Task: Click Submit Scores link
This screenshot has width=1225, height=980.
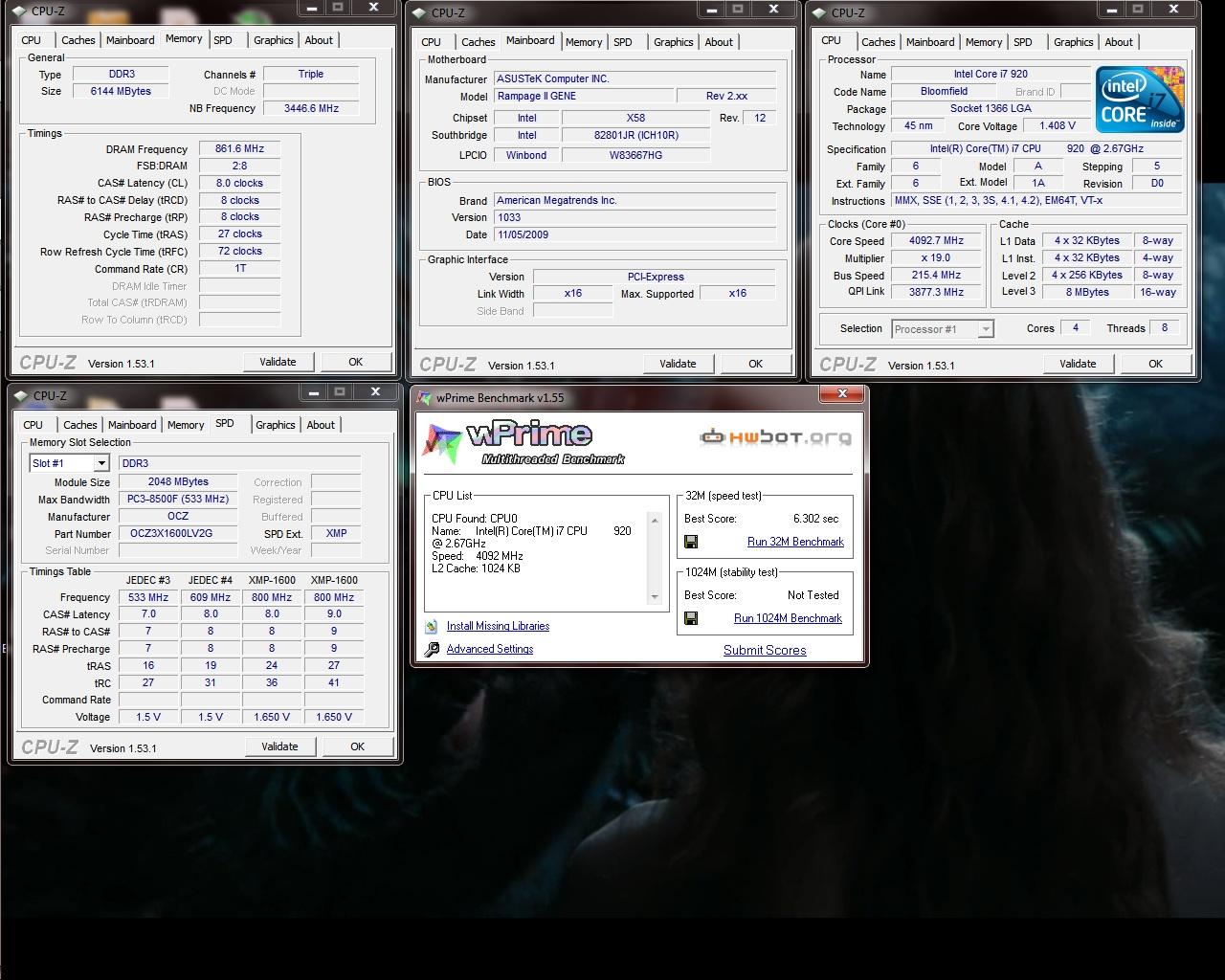Action: 765,650
